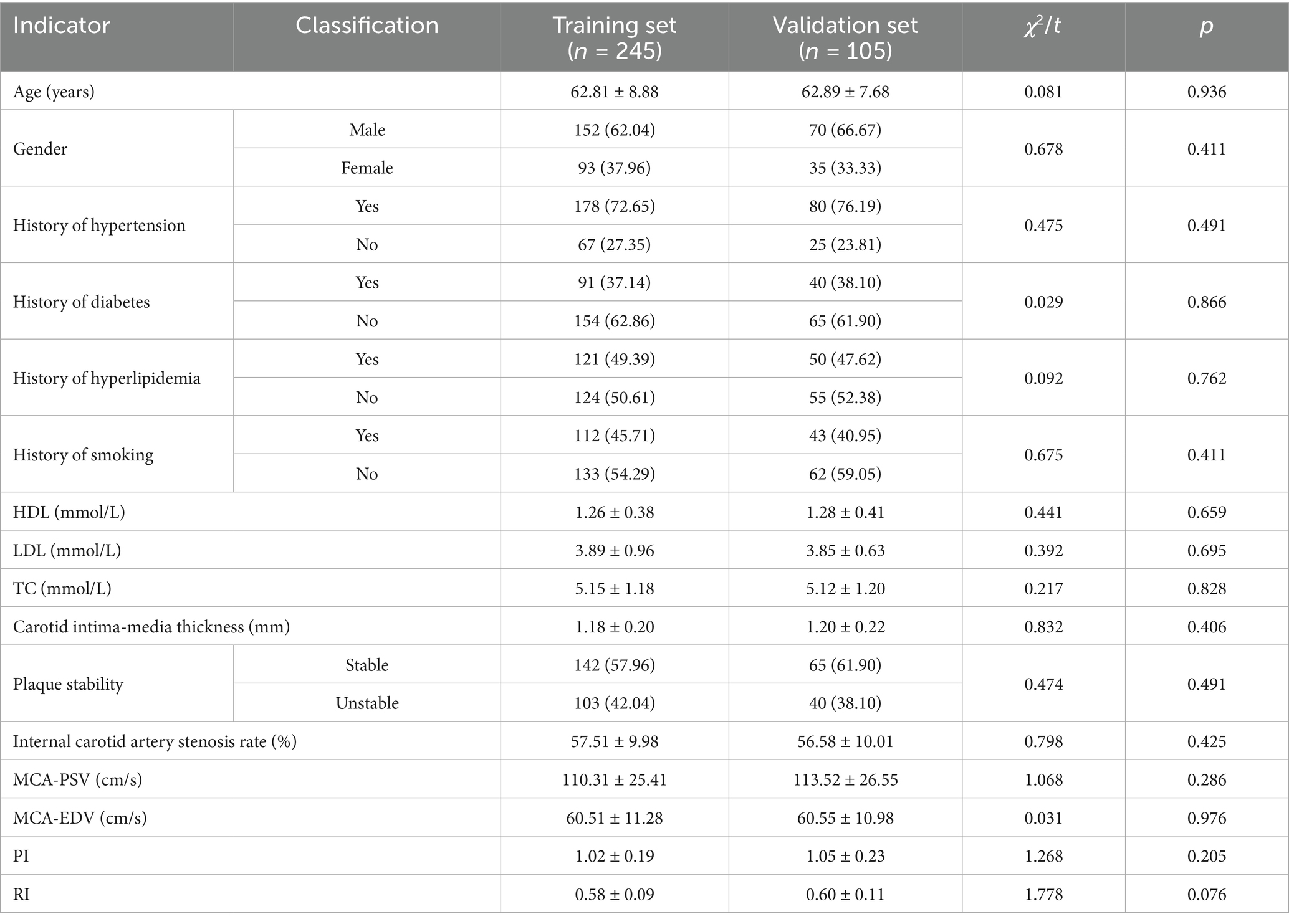Select the Training set header cell
The width and height of the screenshot is (1289, 924).
pos(614,37)
